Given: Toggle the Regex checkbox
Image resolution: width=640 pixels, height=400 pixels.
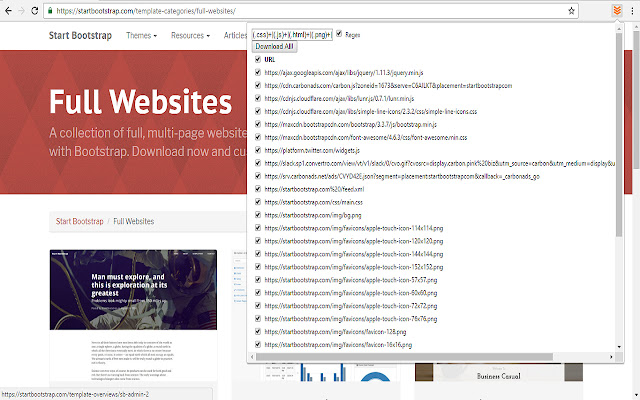Looking at the screenshot, I should 339,34.
